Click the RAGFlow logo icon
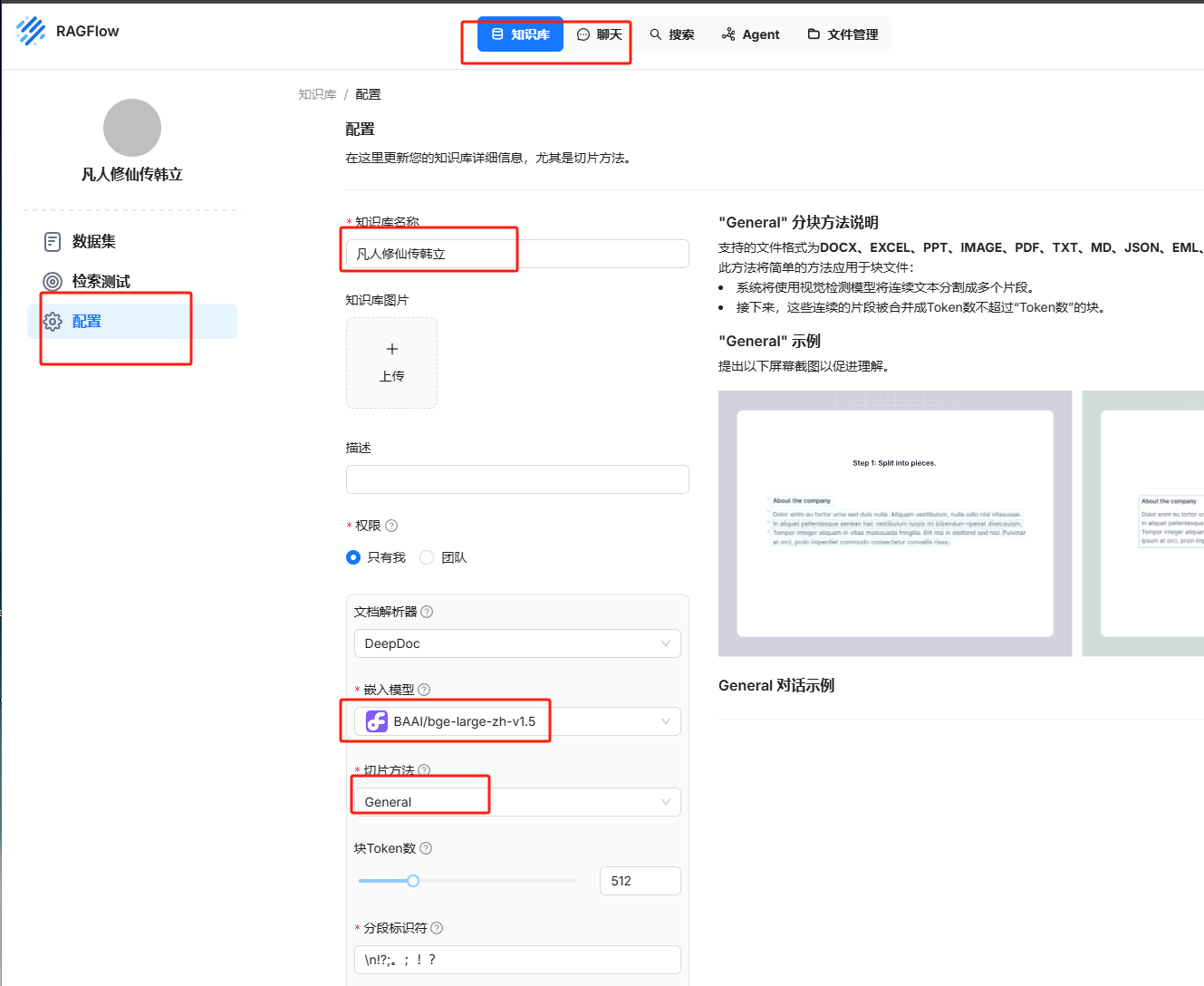This screenshot has height=986, width=1204. [31, 31]
